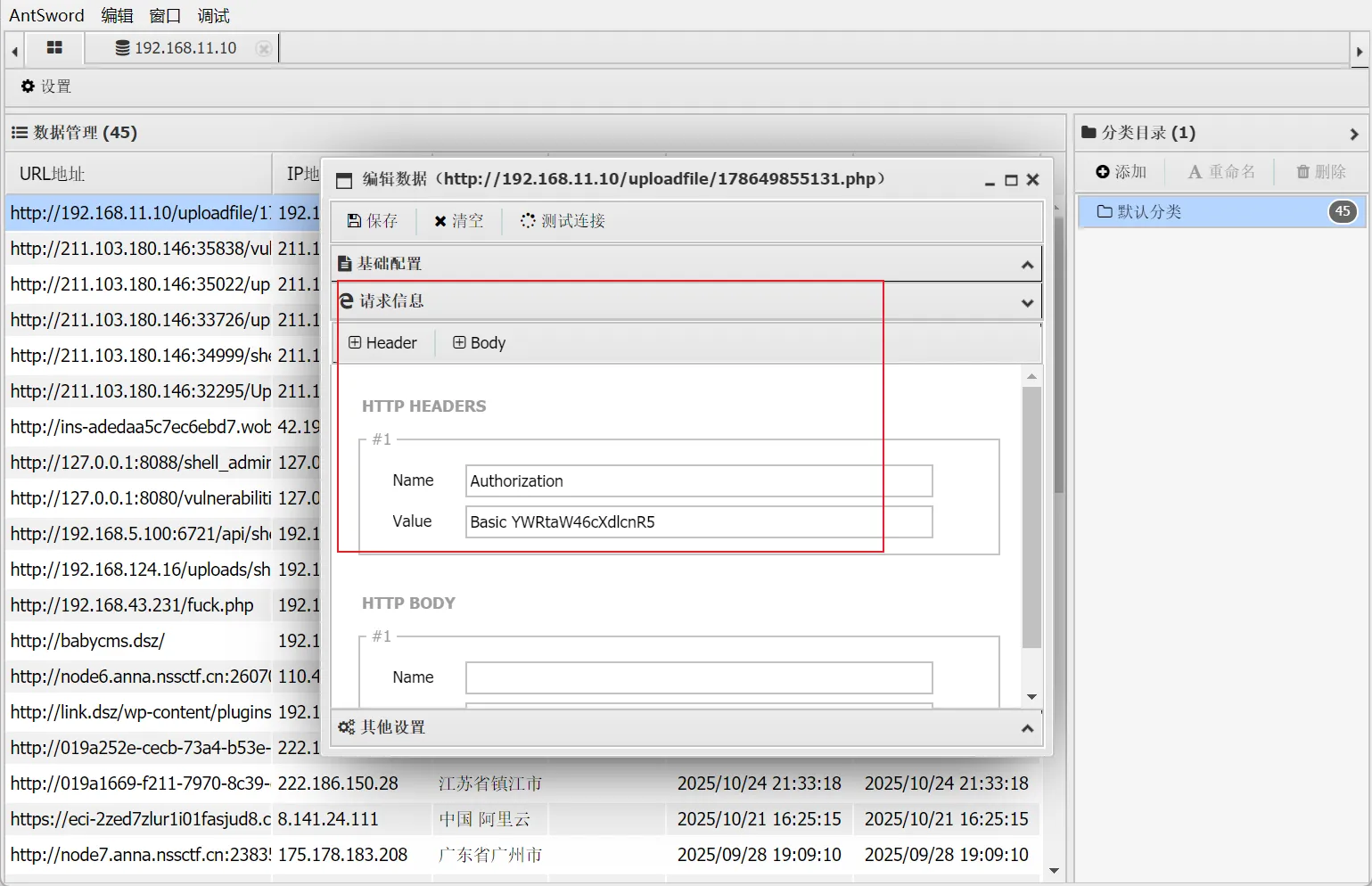
Task: Close the 192.168.11.10 tab
Action: click(263, 48)
